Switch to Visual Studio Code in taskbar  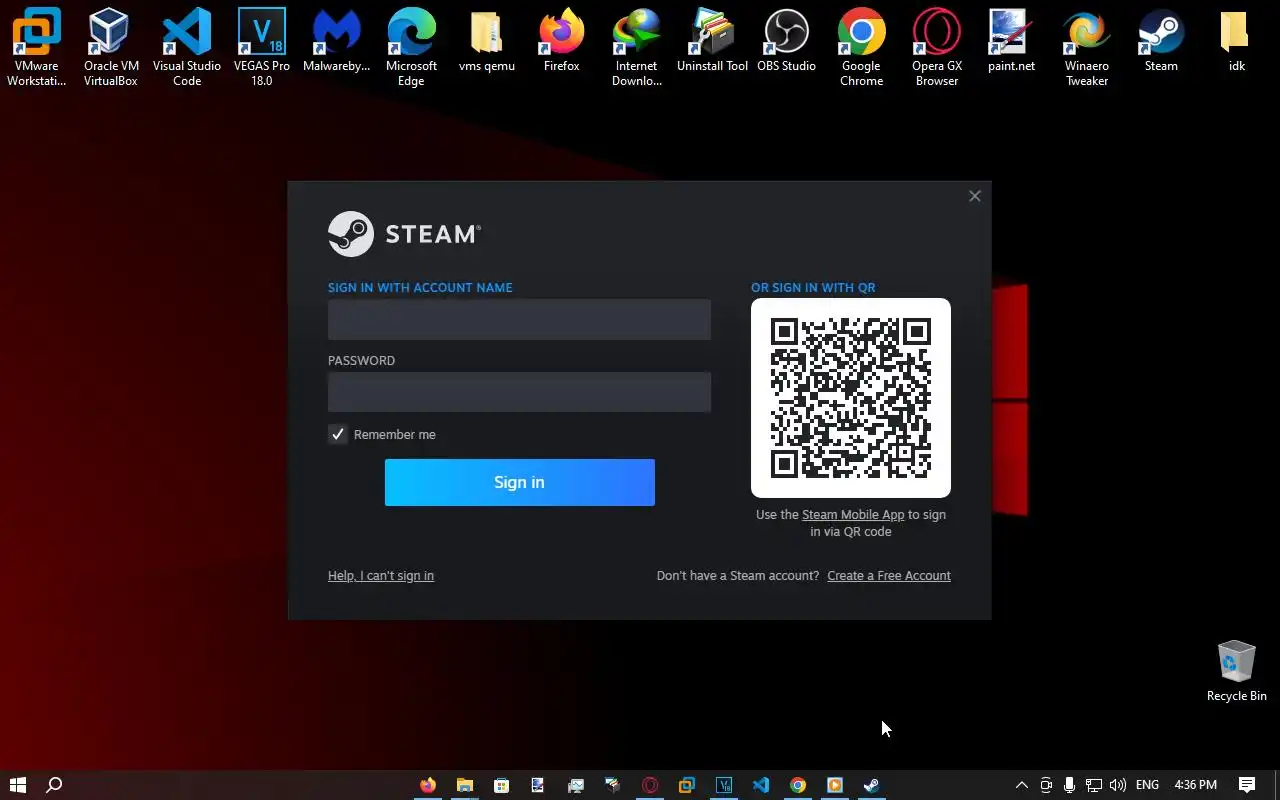point(761,785)
